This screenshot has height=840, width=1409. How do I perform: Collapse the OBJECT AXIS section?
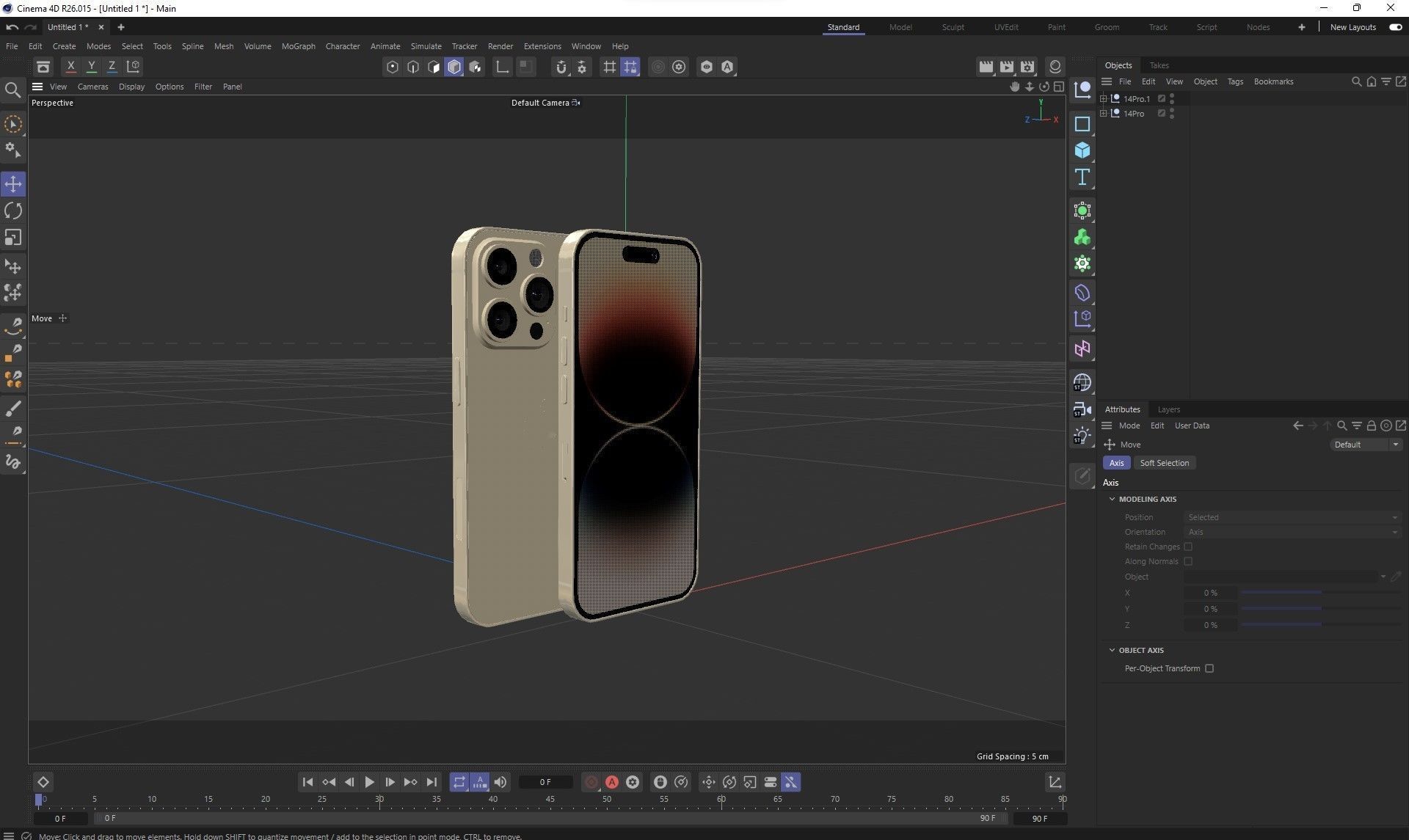[x=1112, y=650]
